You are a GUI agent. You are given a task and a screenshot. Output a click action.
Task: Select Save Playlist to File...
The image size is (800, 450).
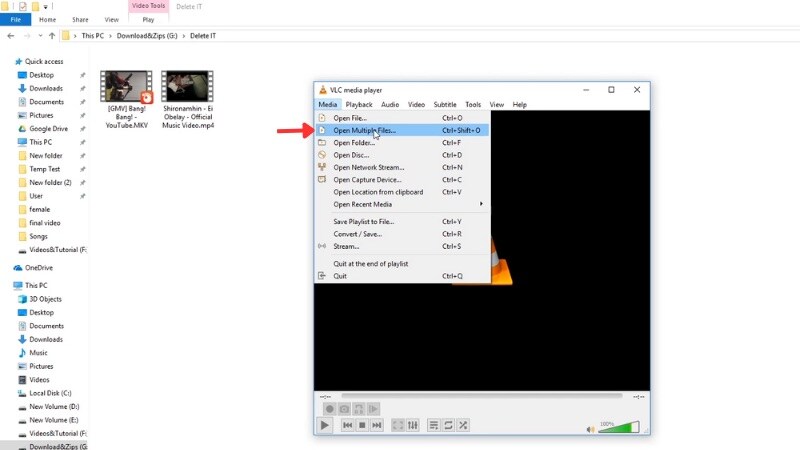(403, 221)
